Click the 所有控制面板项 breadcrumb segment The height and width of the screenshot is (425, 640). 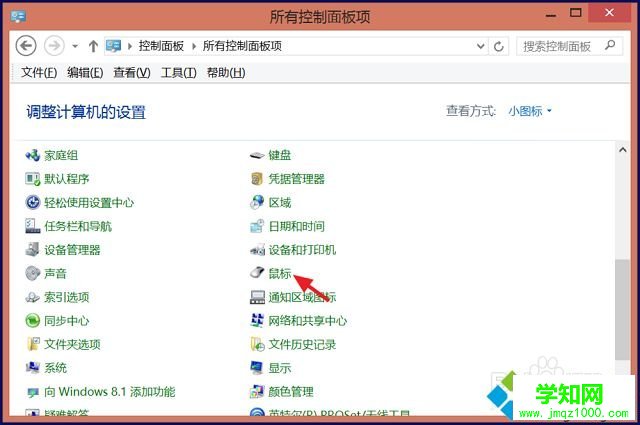[242, 46]
